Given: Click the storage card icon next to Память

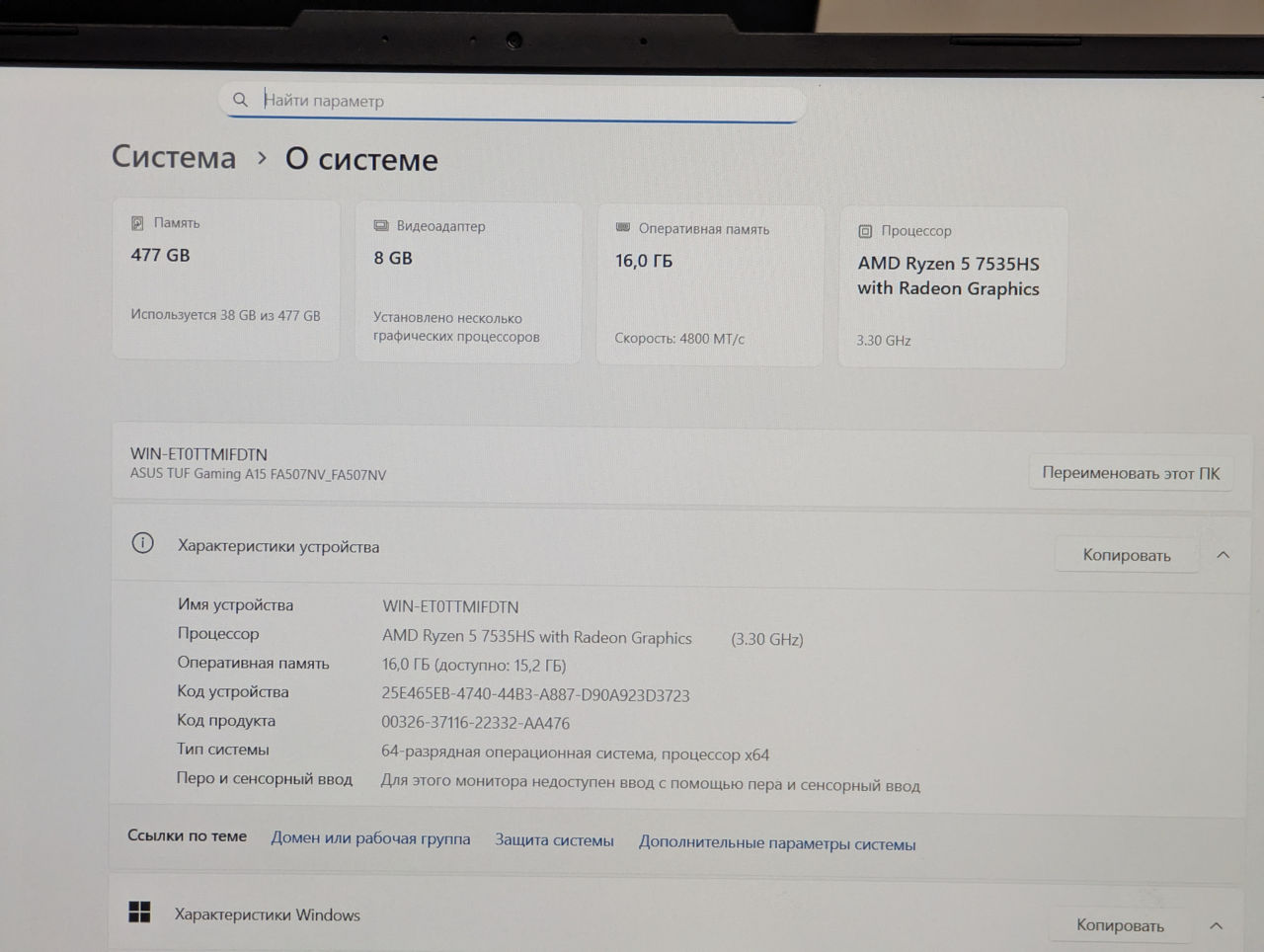Looking at the screenshot, I should [x=137, y=223].
